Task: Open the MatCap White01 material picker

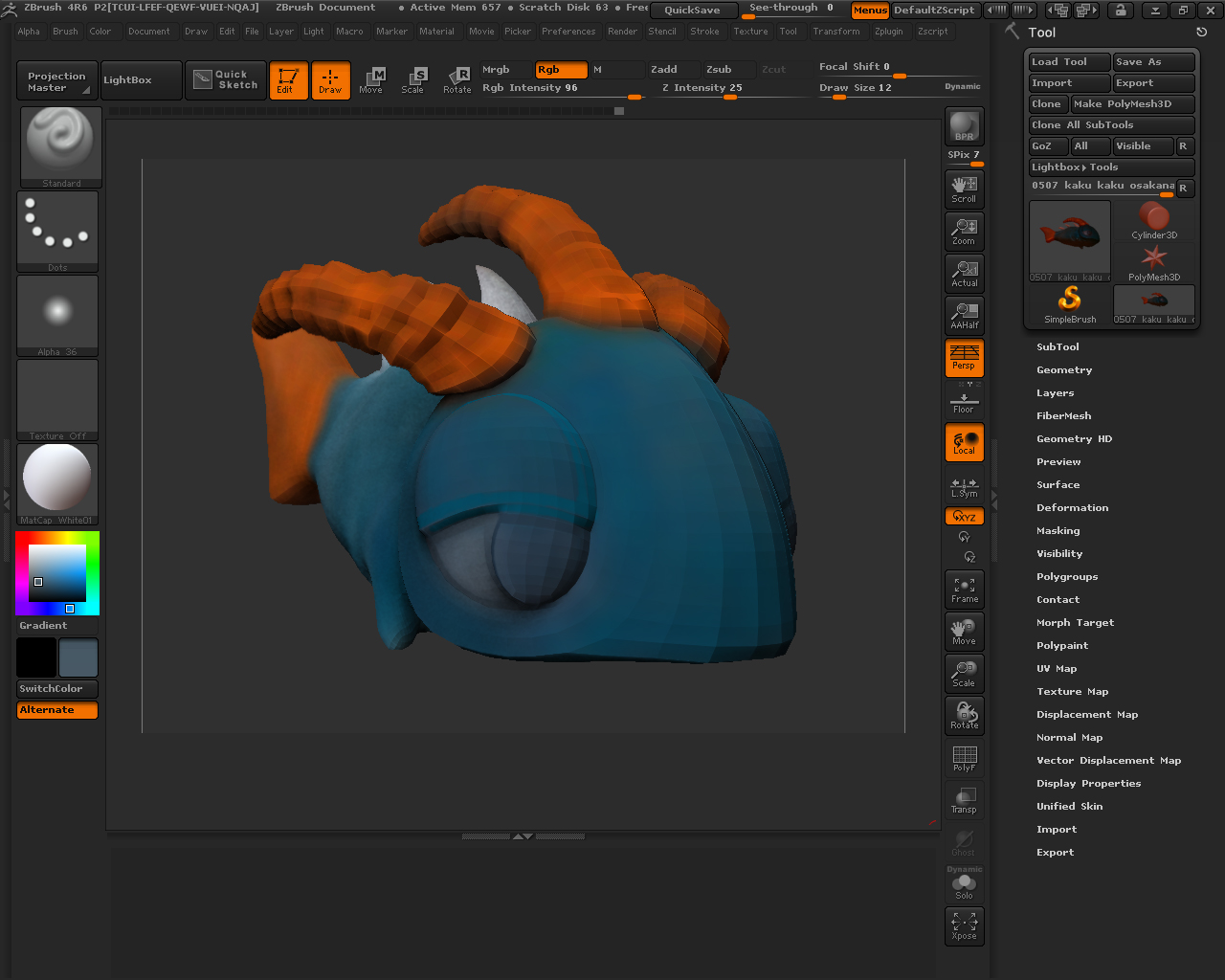Action: 58,484
